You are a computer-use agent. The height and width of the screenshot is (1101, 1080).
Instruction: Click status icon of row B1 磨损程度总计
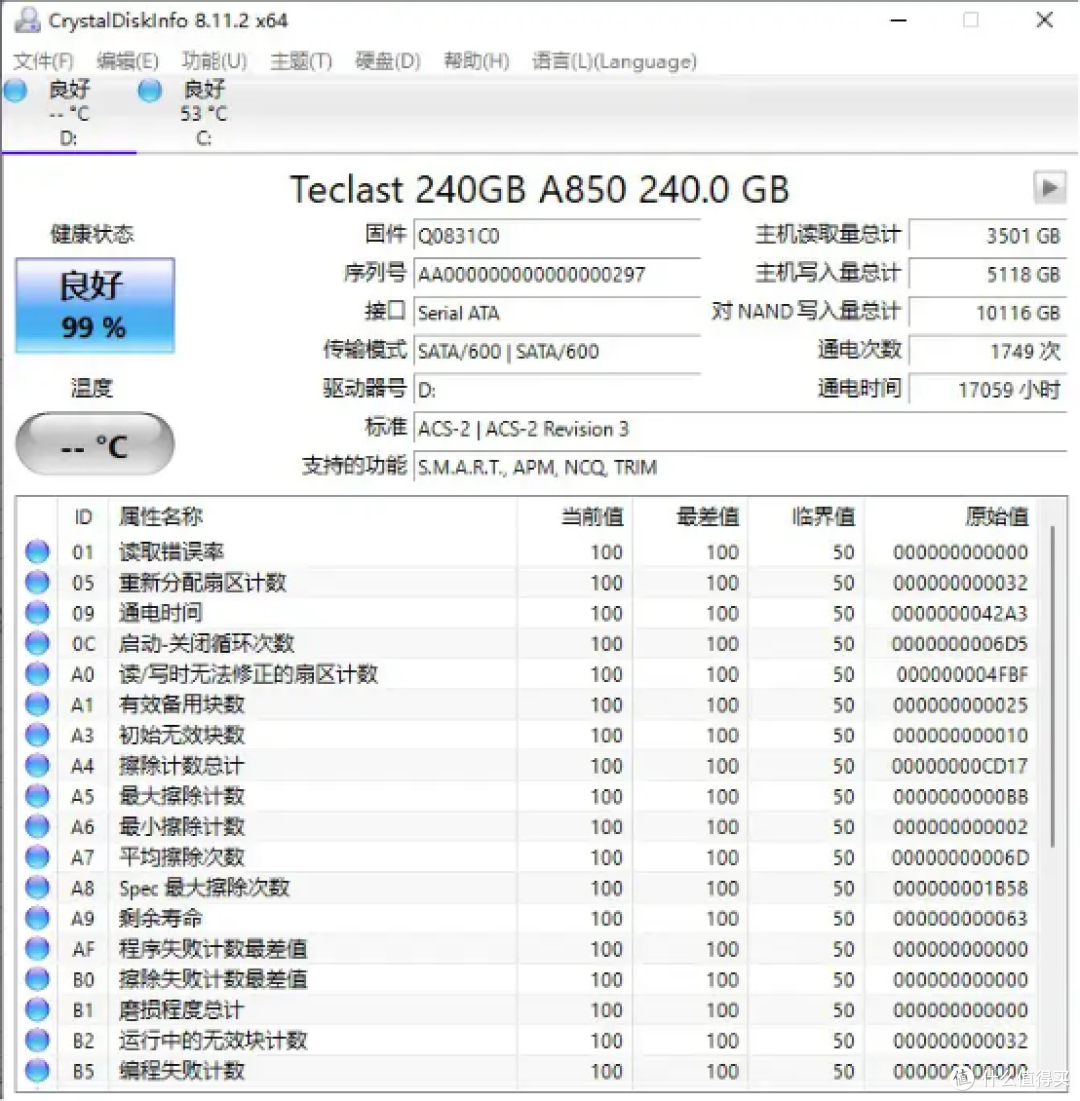[37, 1010]
